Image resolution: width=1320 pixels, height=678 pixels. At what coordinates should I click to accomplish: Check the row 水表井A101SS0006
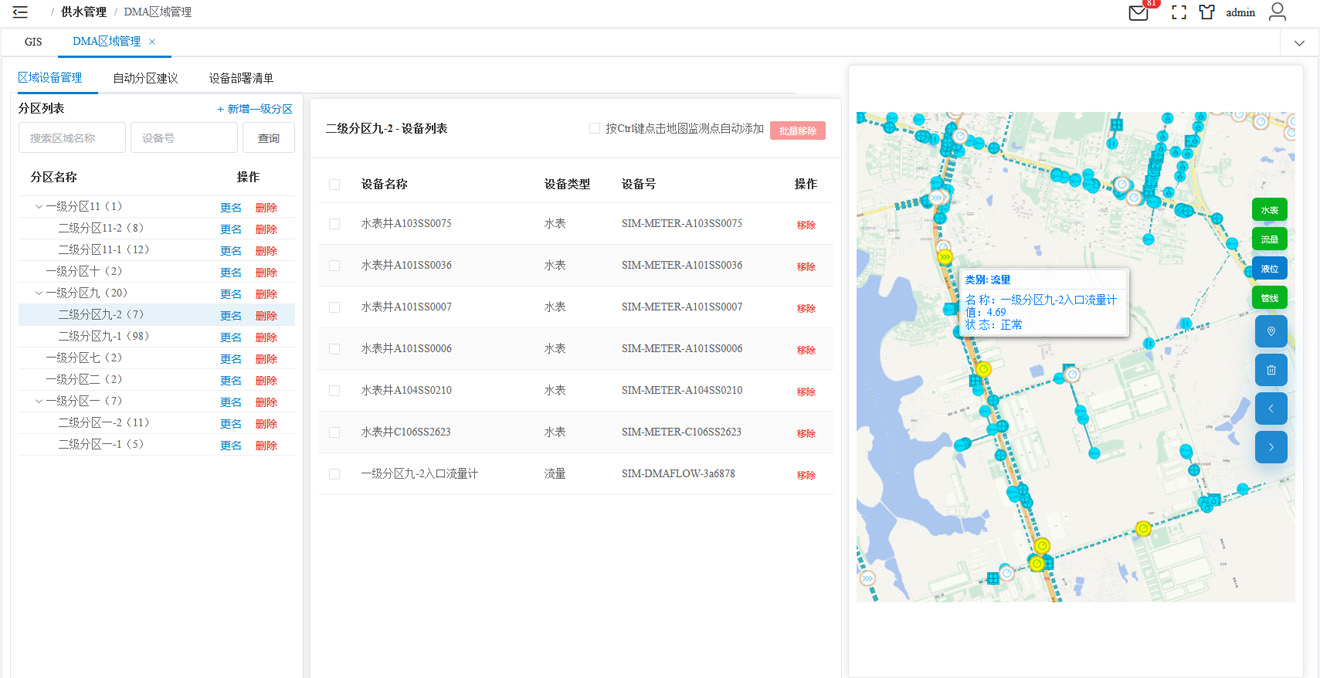[335, 349]
